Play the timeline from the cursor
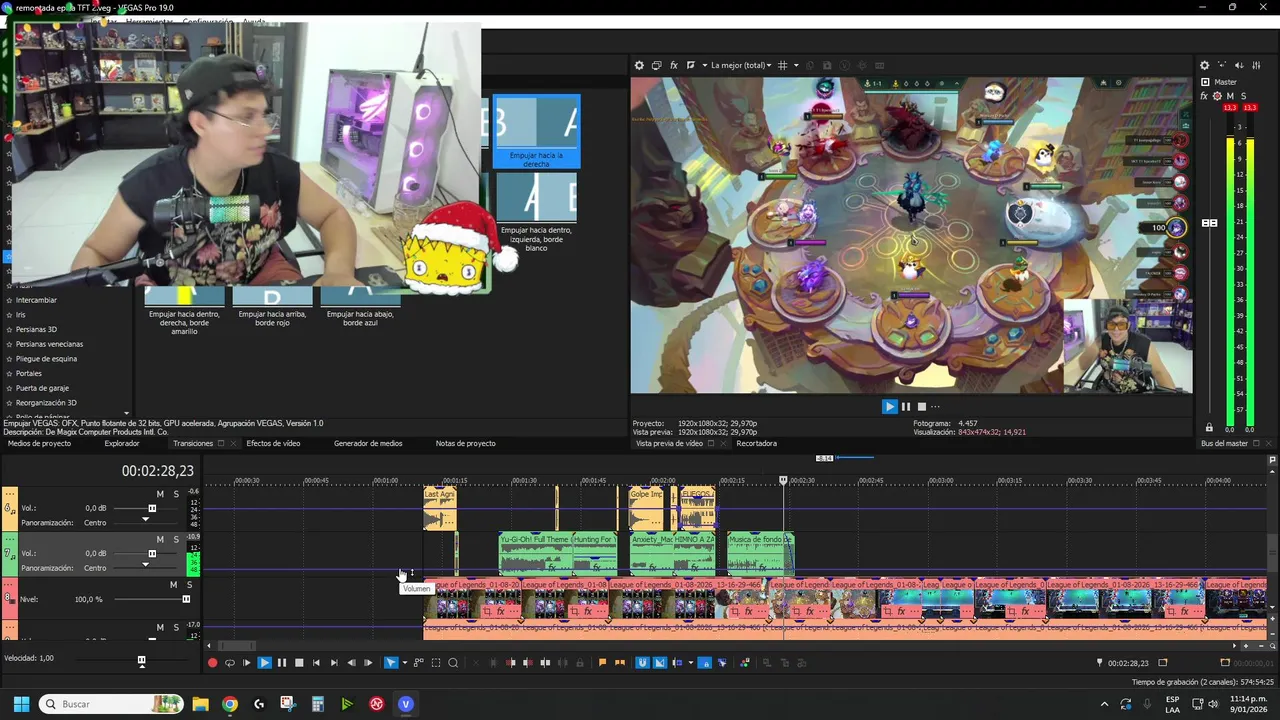This screenshot has width=1280, height=720. [264, 662]
